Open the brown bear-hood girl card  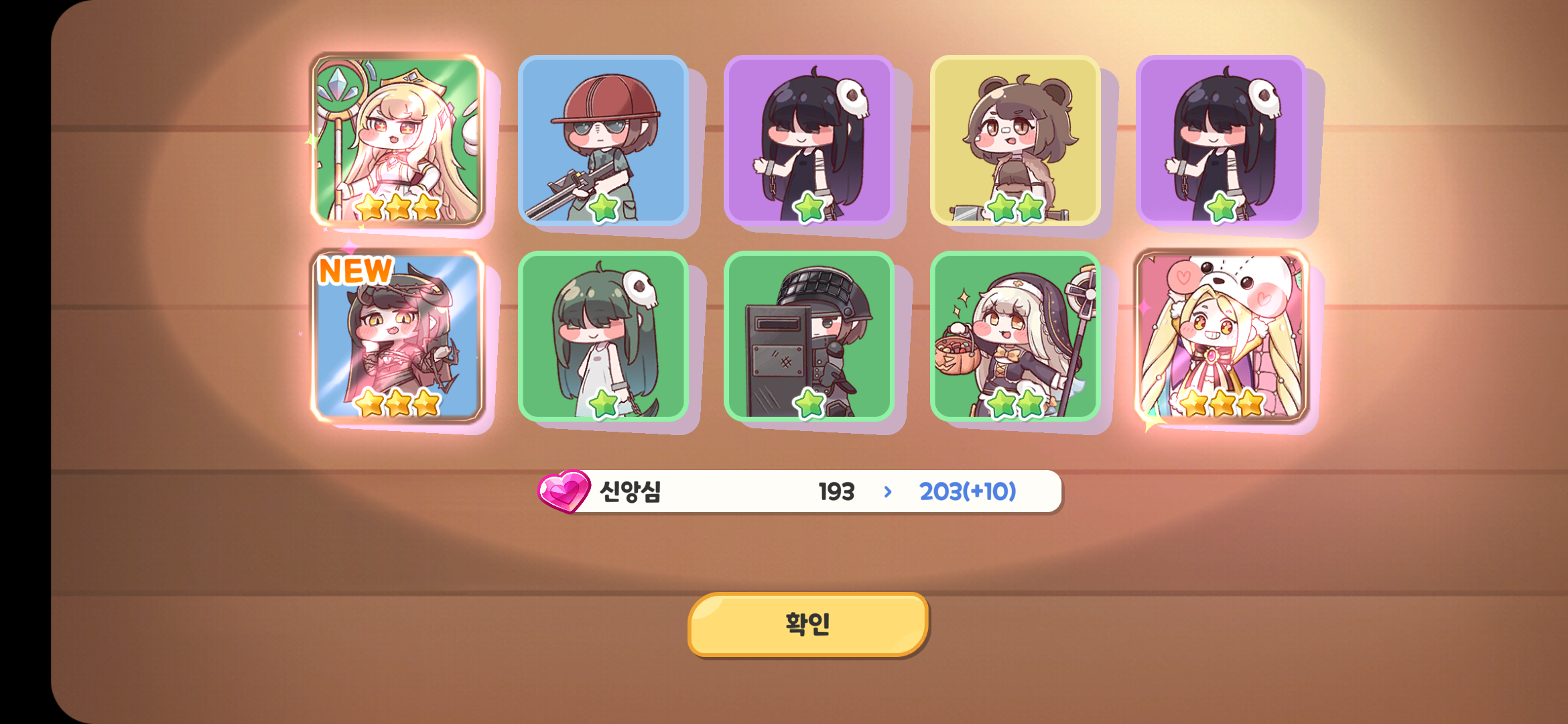(1015, 139)
